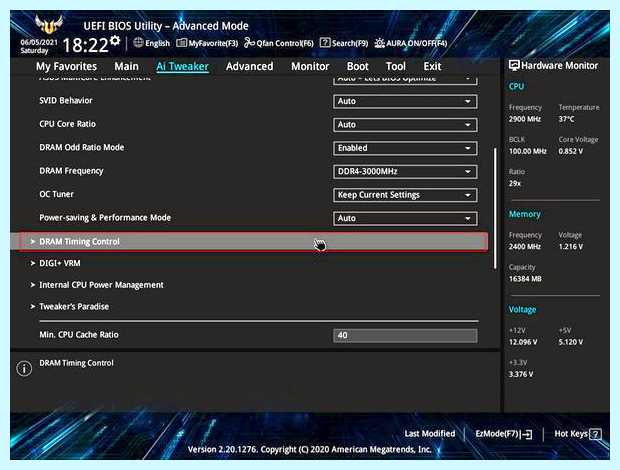
Task: Open MyFavorite(F3) icon in top bar
Action: click(x=181, y=43)
